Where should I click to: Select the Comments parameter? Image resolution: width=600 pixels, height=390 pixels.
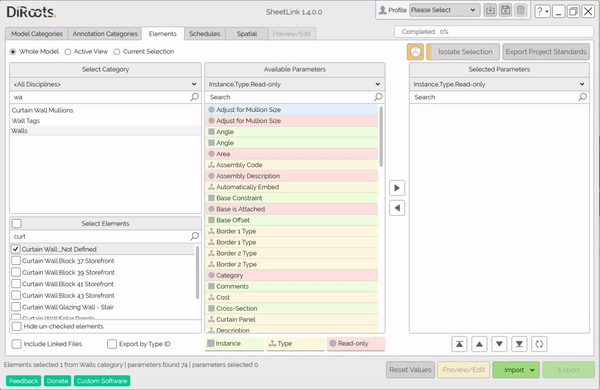coord(292,286)
